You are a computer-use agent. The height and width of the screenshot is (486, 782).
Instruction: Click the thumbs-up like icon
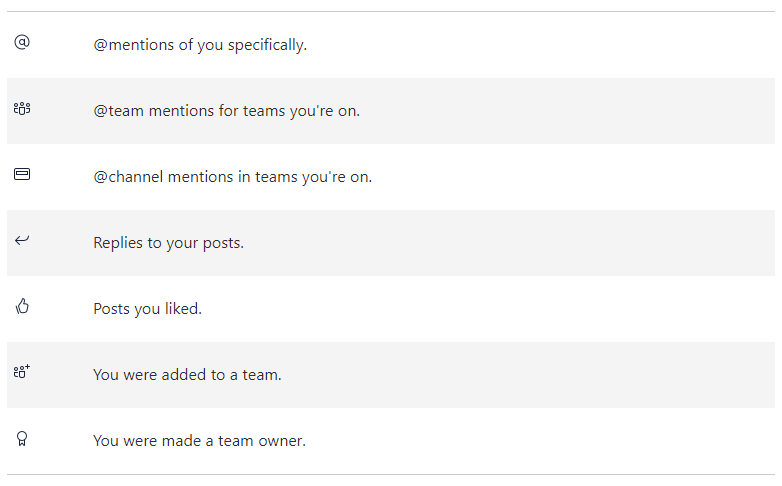coord(22,306)
